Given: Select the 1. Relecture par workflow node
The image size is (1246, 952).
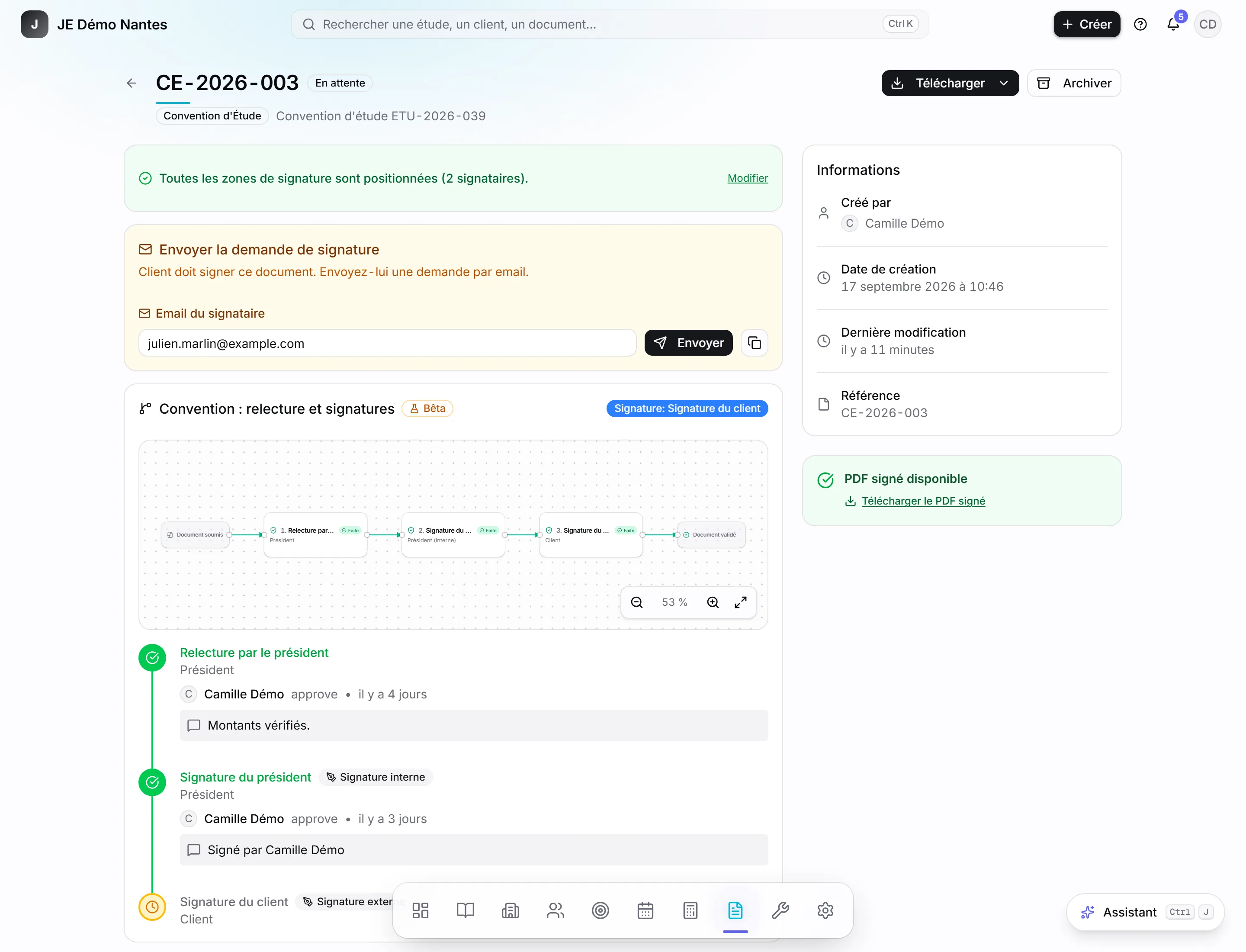Looking at the screenshot, I should [x=315, y=535].
